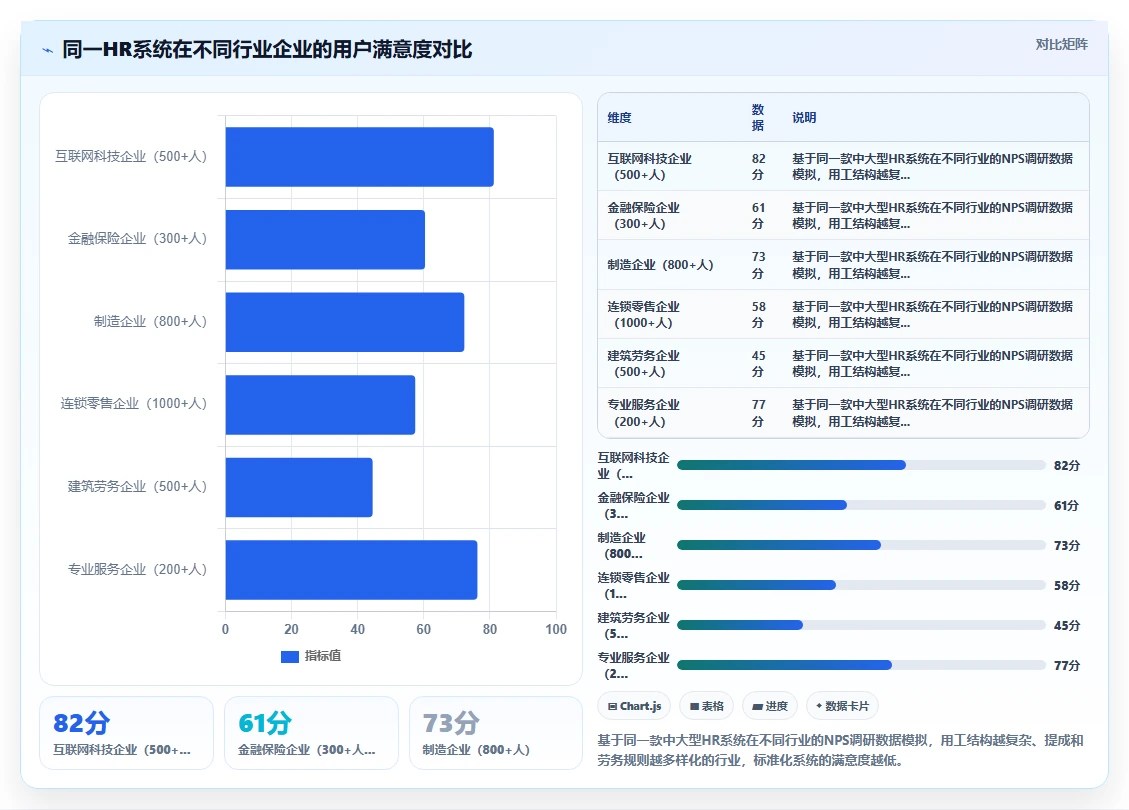
Task: Click the 77分 label beside progress bar
Action: click(1066, 666)
